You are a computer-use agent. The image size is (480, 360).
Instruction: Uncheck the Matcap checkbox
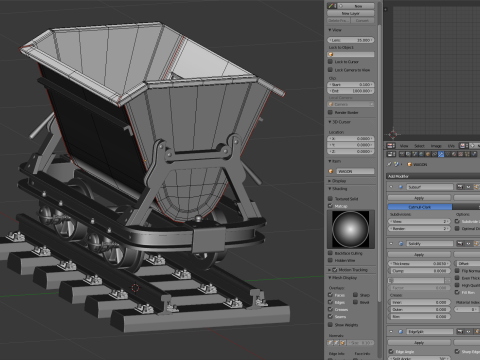click(x=330, y=206)
